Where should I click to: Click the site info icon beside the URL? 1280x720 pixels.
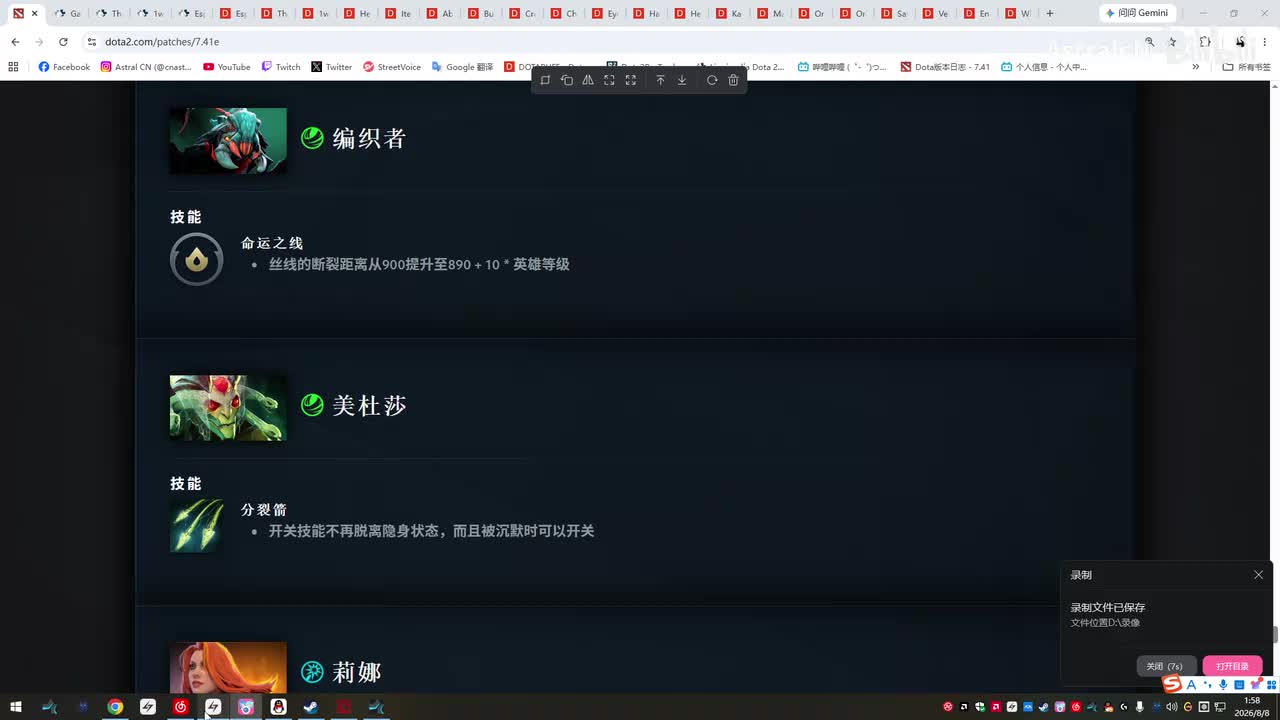click(x=91, y=42)
